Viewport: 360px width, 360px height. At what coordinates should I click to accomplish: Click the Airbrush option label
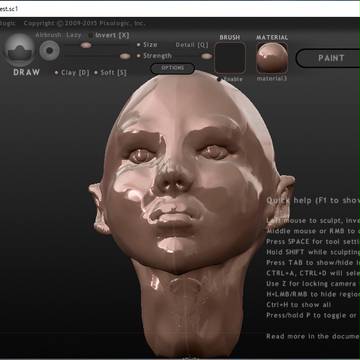pyautogui.click(x=49, y=35)
